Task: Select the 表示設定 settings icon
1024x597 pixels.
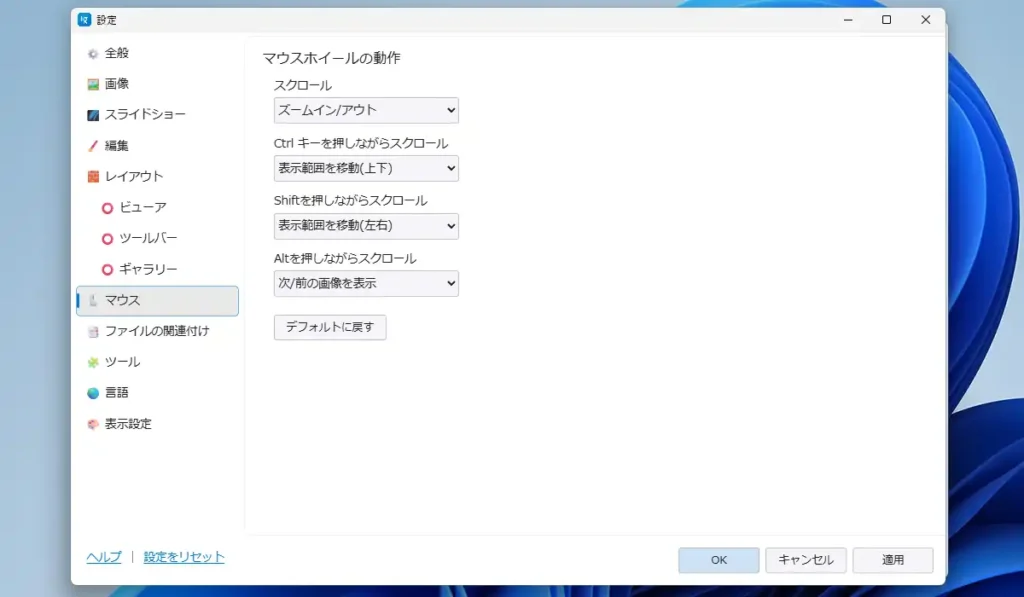Action: point(92,423)
